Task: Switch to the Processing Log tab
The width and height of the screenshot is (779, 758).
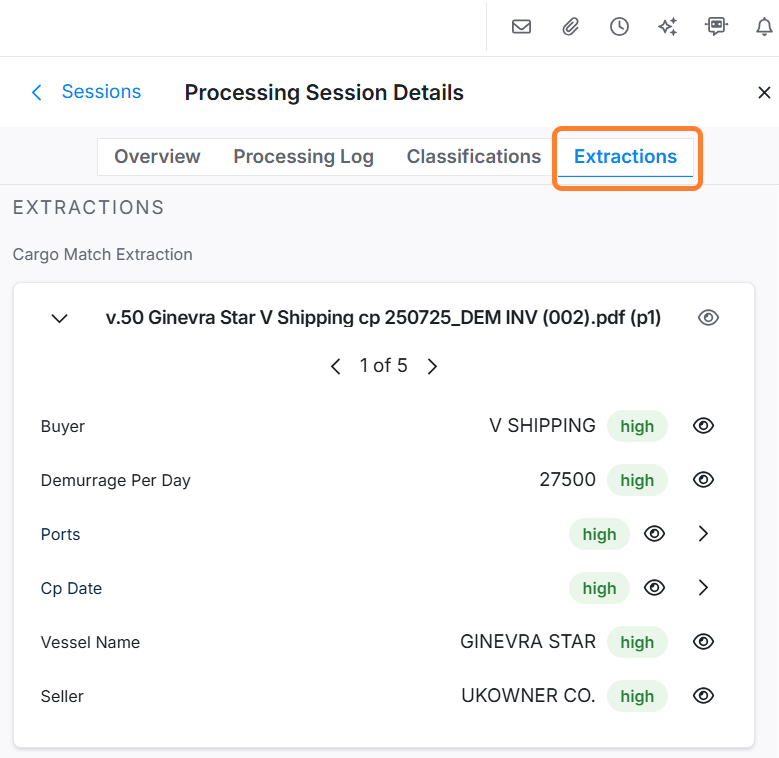Action: point(303,157)
